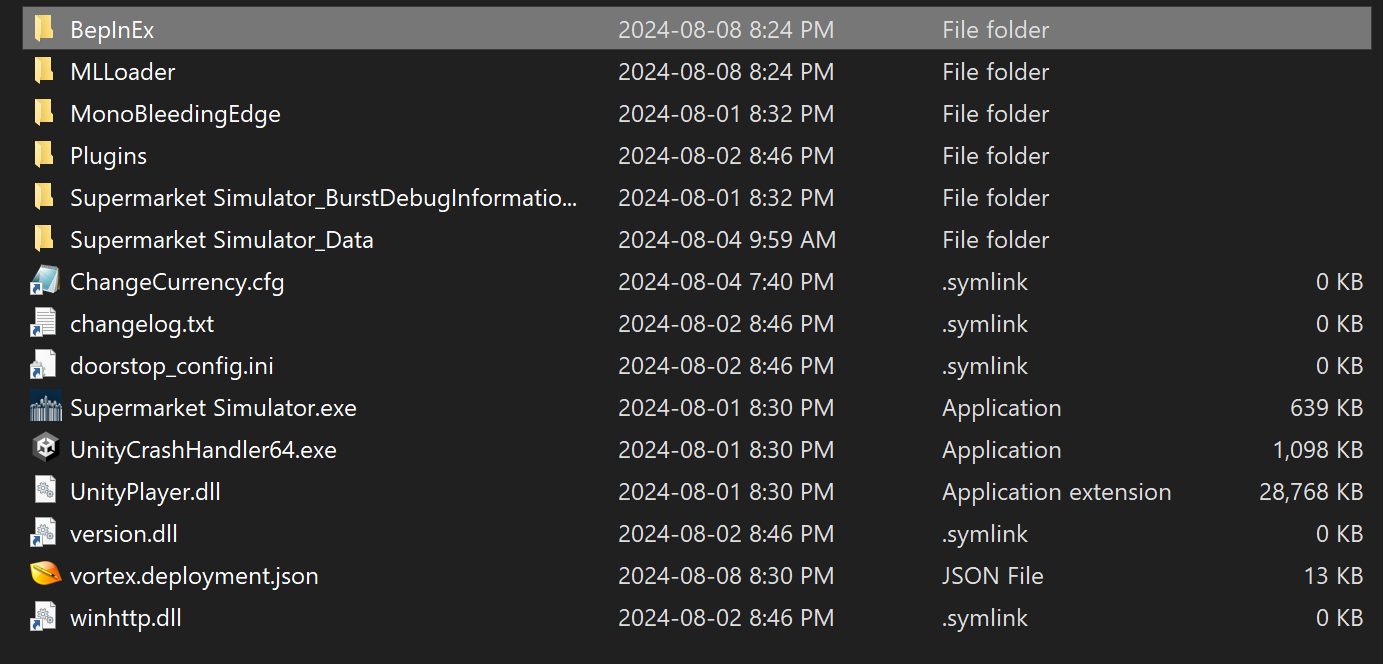The height and width of the screenshot is (664, 1383).
Task: Select the Plugins folder name
Action: [x=108, y=156]
